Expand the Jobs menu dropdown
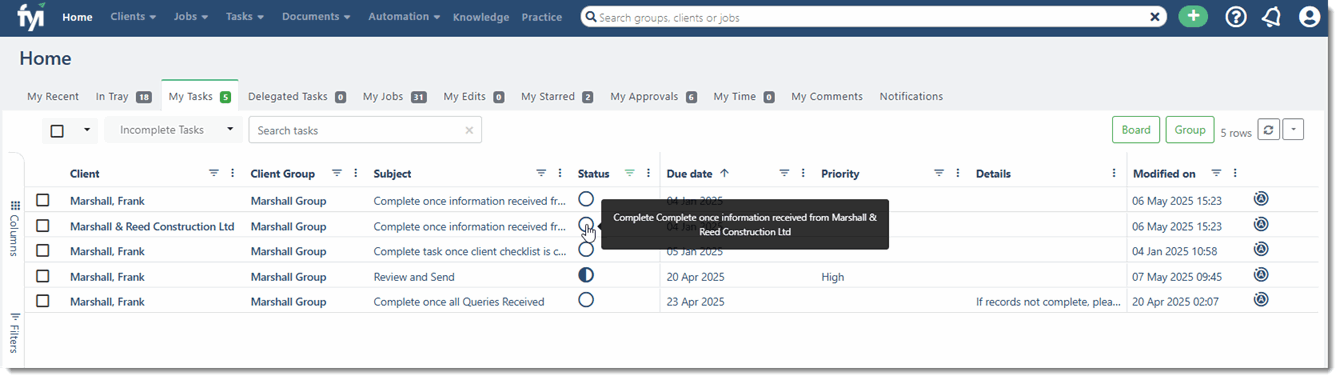1340x380 pixels. click(x=191, y=17)
